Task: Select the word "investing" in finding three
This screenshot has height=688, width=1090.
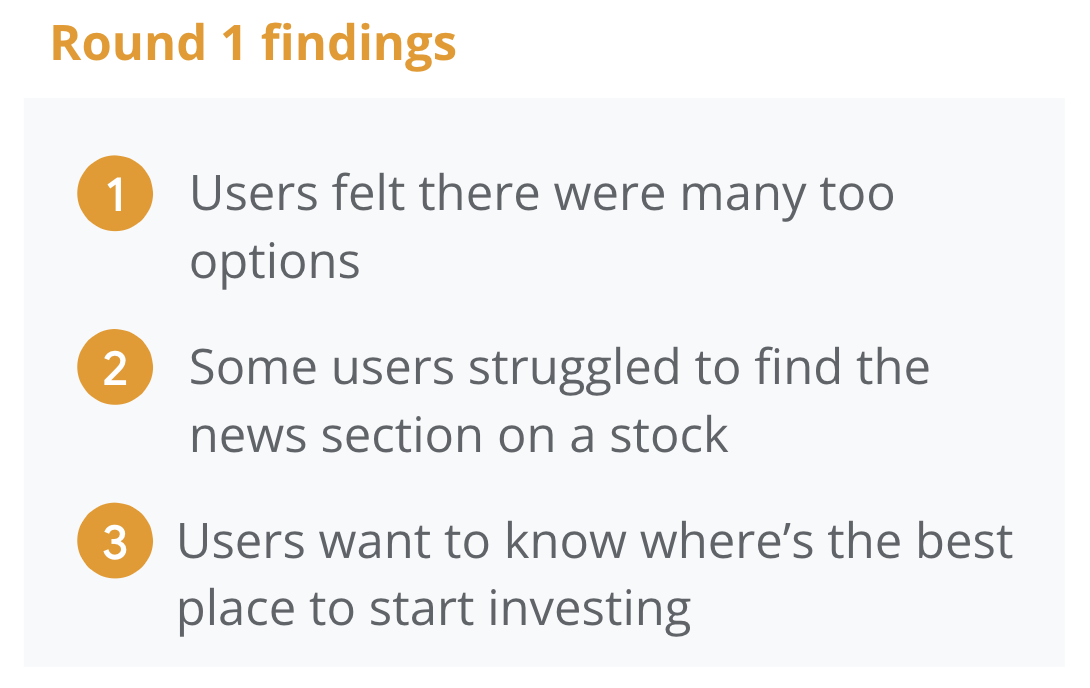Action: pyautogui.click(x=589, y=610)
